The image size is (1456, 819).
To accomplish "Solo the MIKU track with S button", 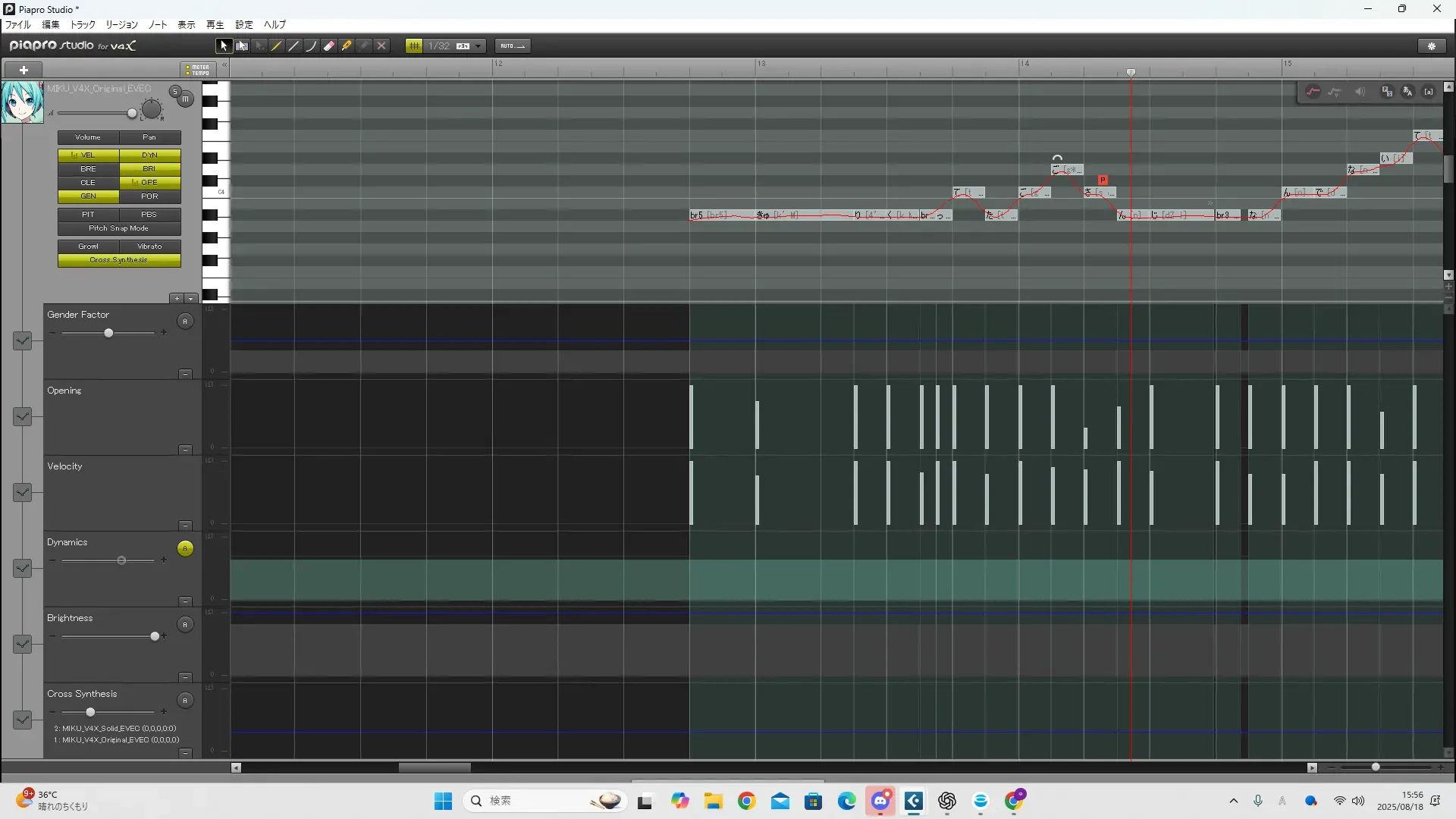I will [175, 92].
